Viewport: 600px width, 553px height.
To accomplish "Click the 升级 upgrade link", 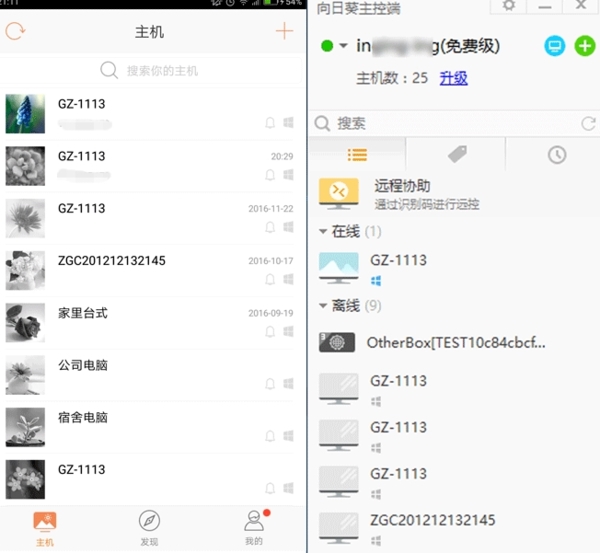I will click(453, 78).
